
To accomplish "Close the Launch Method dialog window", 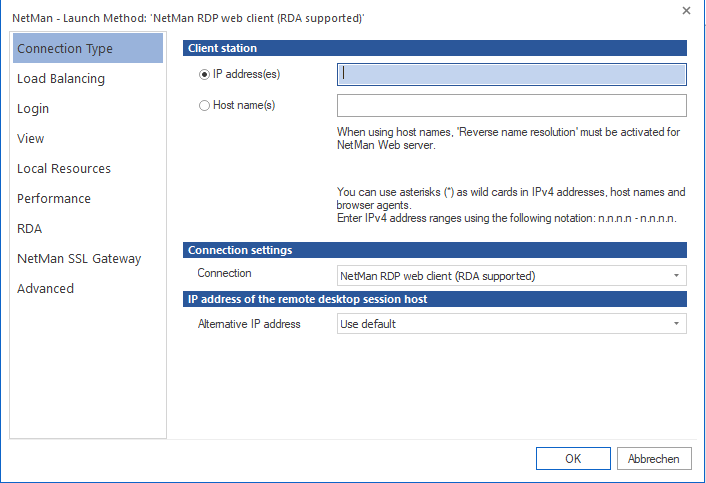I will [x=686, y=10].
